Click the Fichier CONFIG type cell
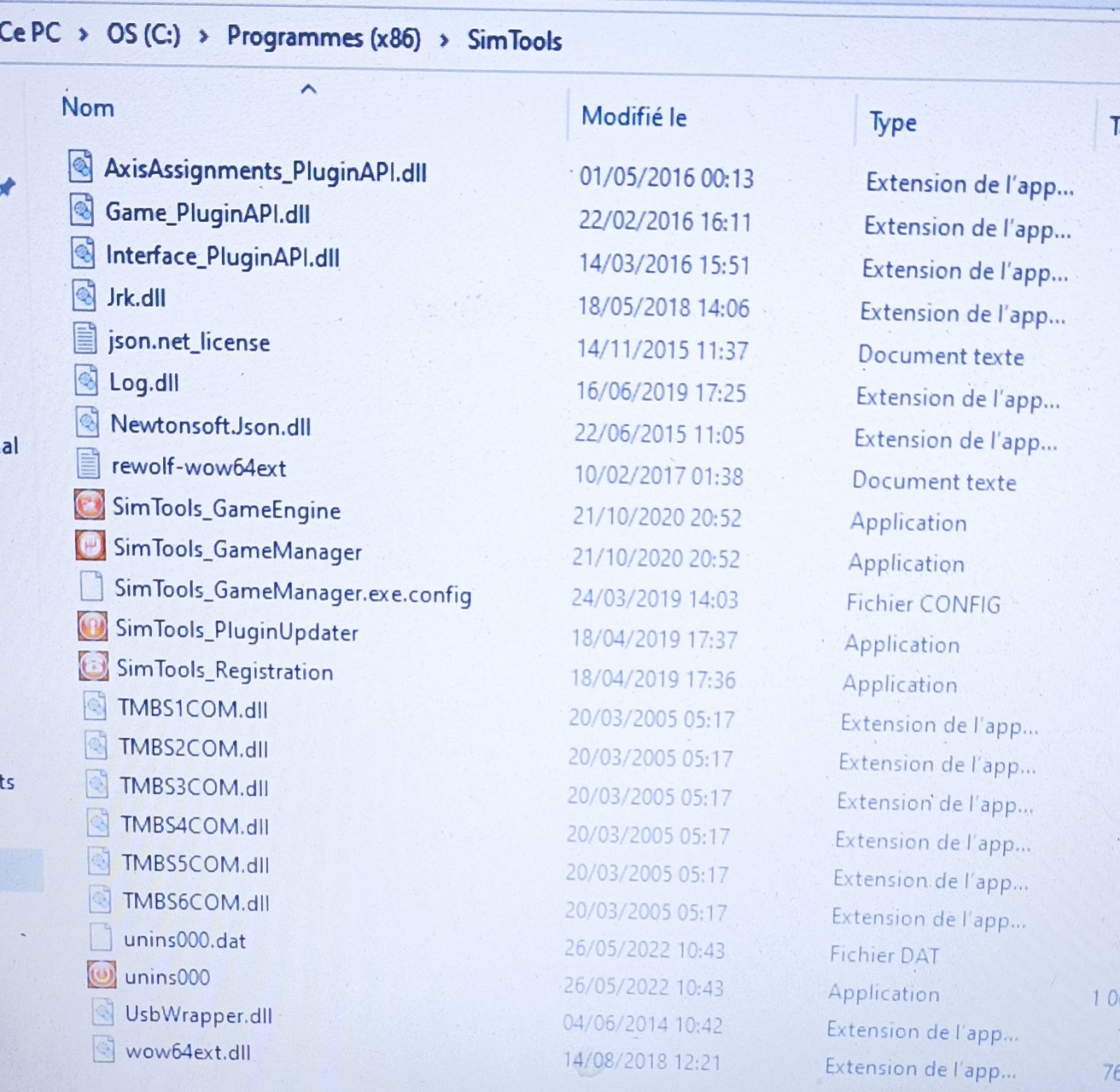The height and width of the screenshot is (1092, 1120). click(x=924, y=603)
